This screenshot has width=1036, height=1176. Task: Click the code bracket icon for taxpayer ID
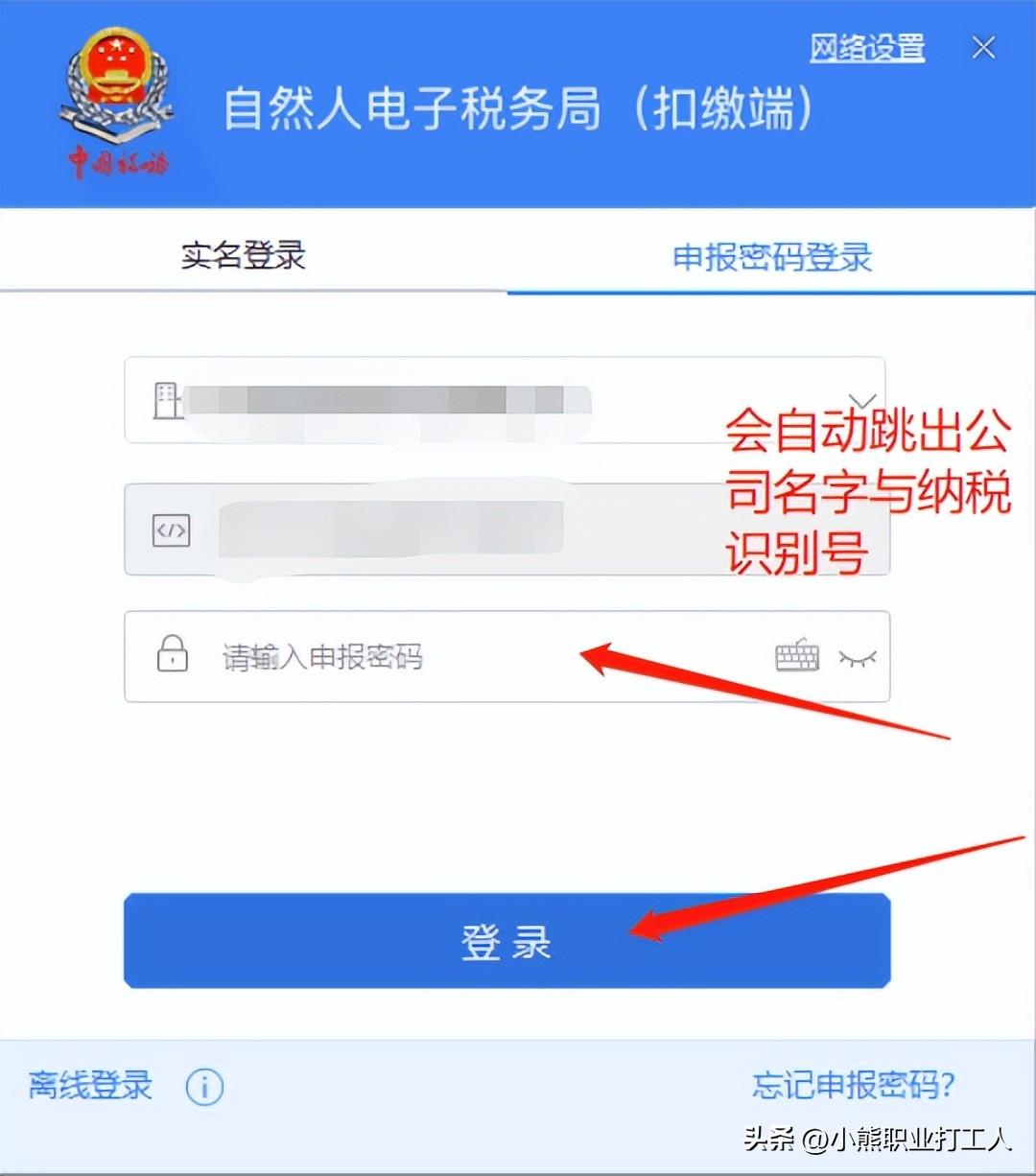tap(172, 529)
